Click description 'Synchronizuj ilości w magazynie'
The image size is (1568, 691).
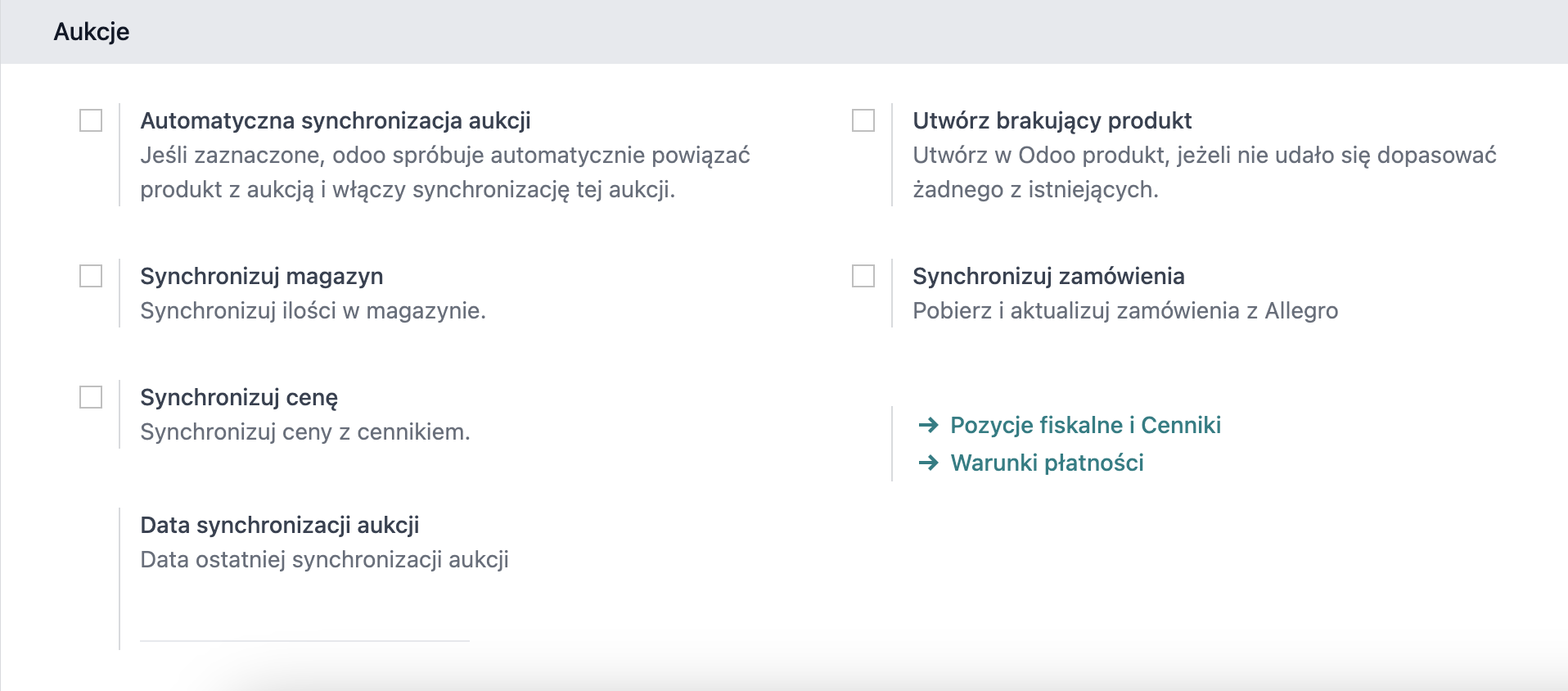[313, 310]
